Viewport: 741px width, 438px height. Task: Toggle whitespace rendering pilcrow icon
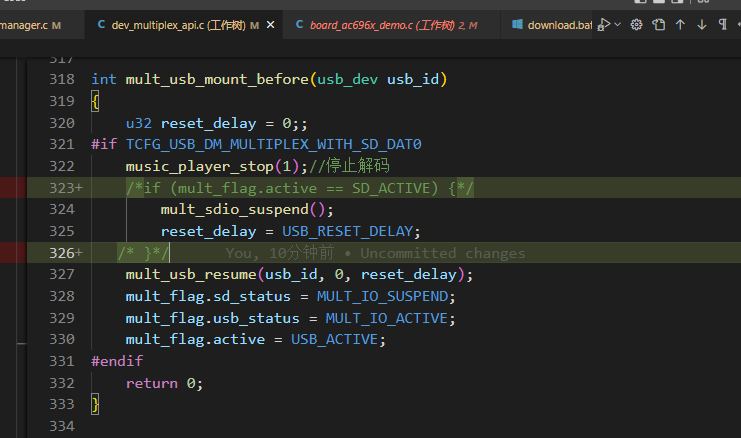point(723,24)
